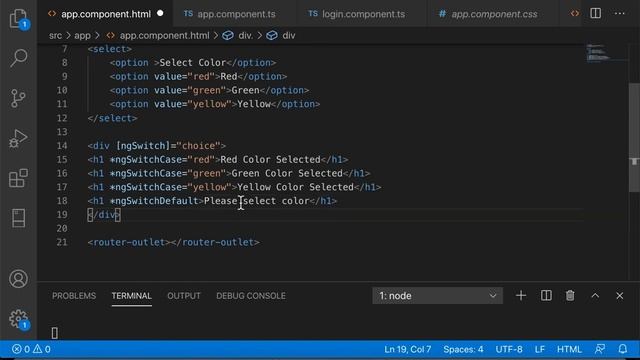Image resolution: width=640 pixels, height=360 pixels.
Task: Click 'Red Color Selected' text on line 15
Action: (270, 159)
